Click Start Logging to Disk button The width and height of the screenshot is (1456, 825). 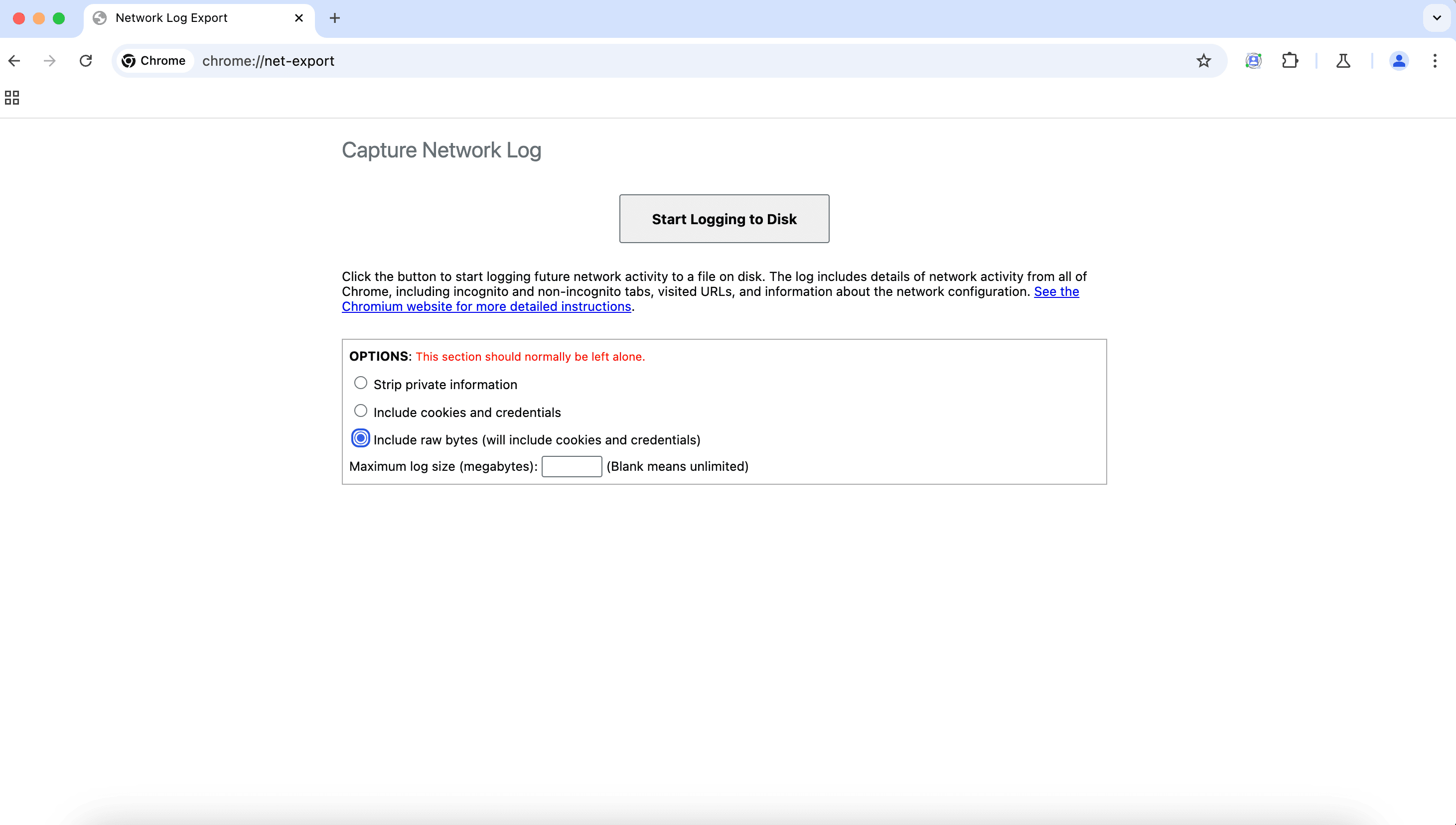click(x=724, y=218)
